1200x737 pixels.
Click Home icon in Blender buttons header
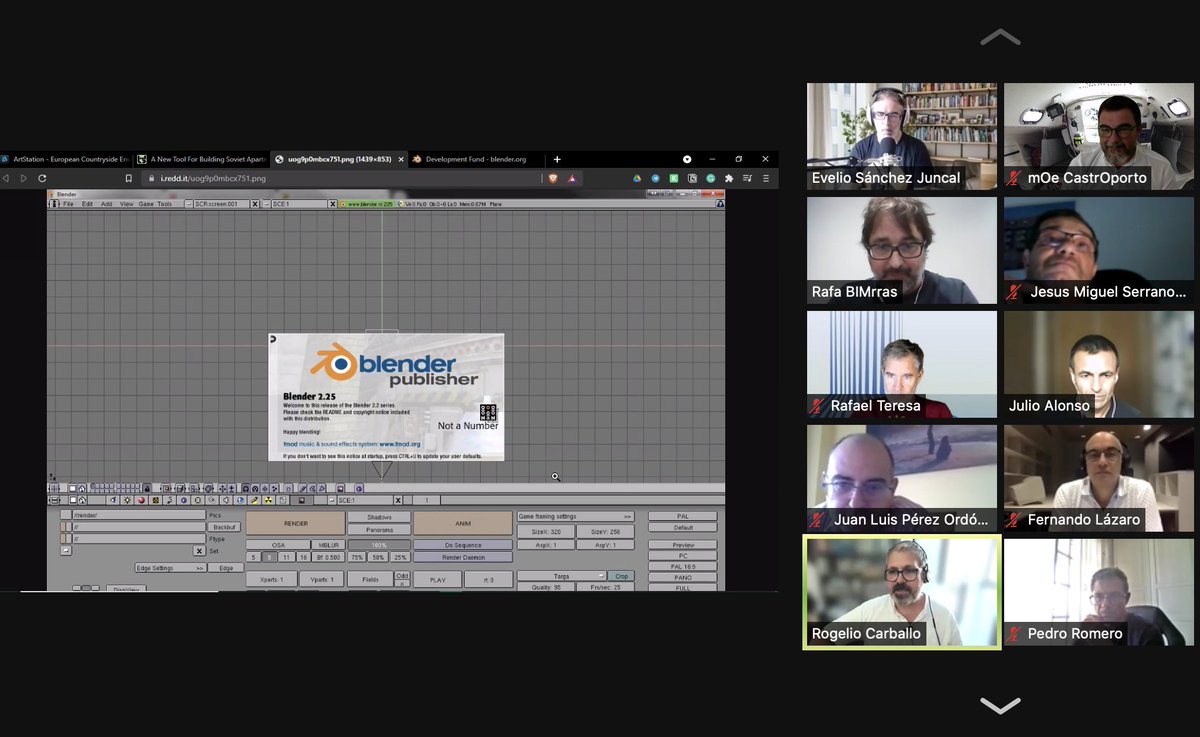point(82,500)
